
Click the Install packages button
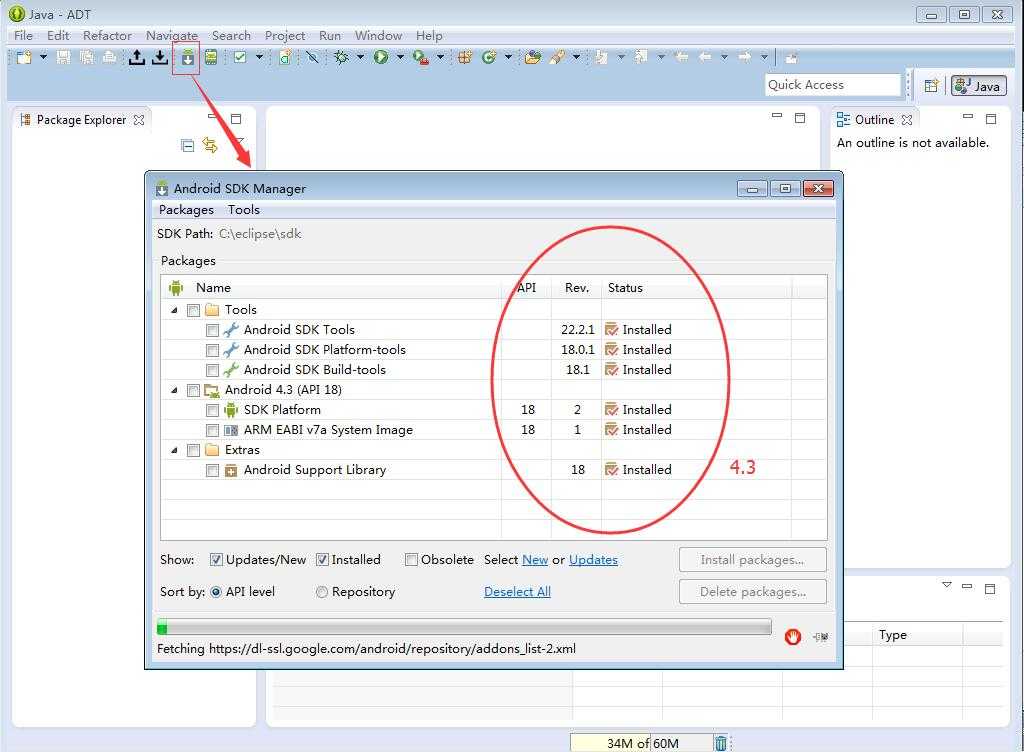point(752,560)
